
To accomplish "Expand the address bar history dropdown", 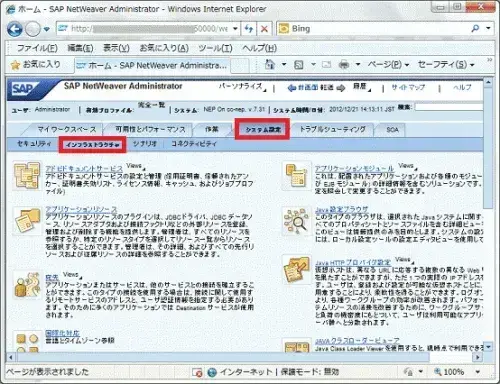I will [x=235, y=29].
